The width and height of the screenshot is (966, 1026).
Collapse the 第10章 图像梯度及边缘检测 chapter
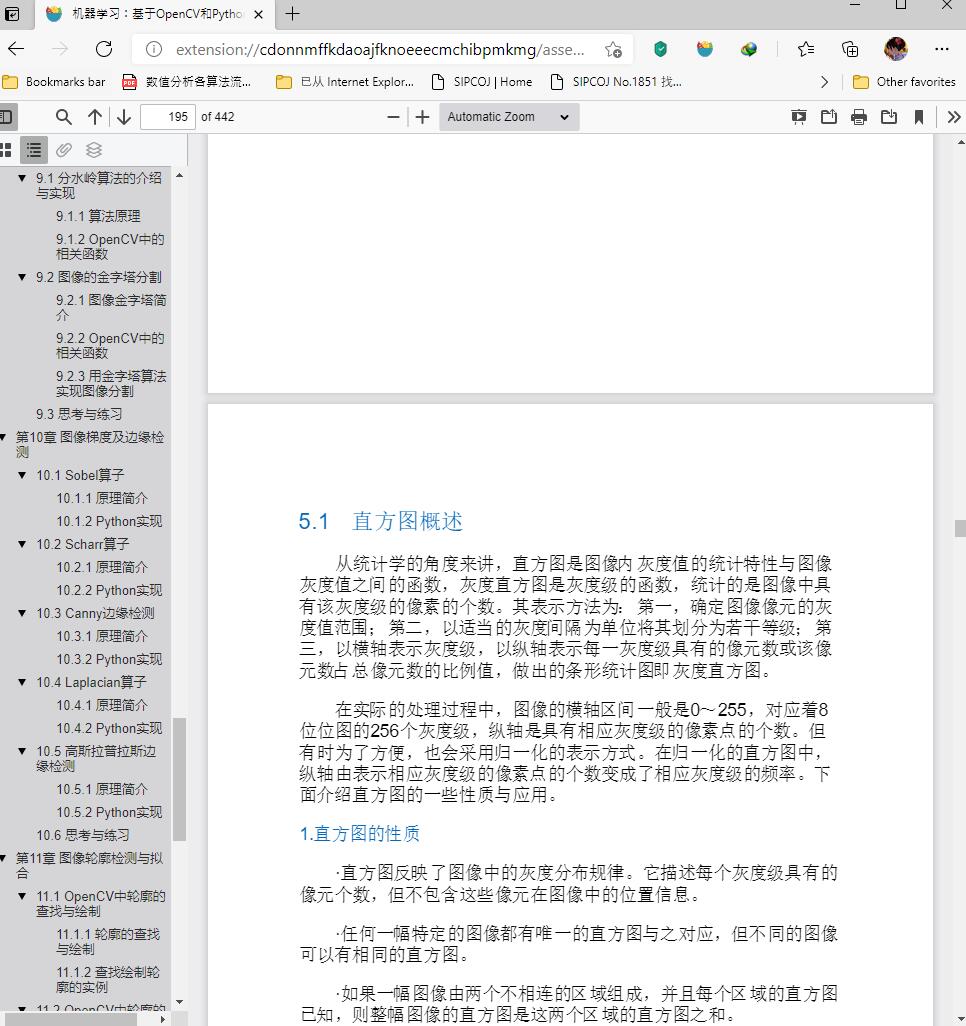(x=3, y=437)
